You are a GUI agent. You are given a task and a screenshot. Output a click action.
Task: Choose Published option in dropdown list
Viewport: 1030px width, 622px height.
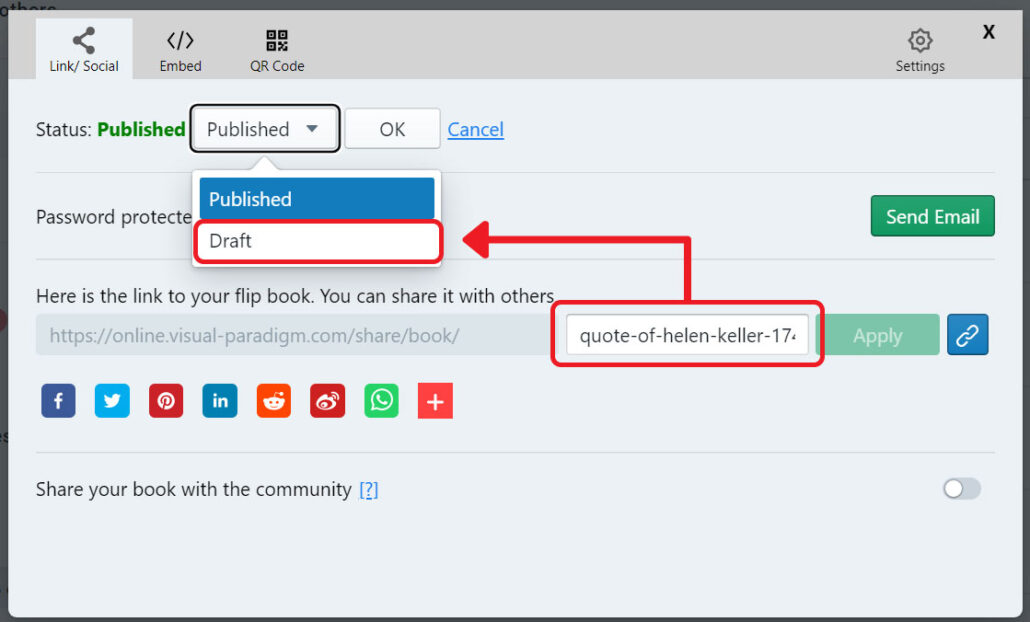tap(316, 199)
